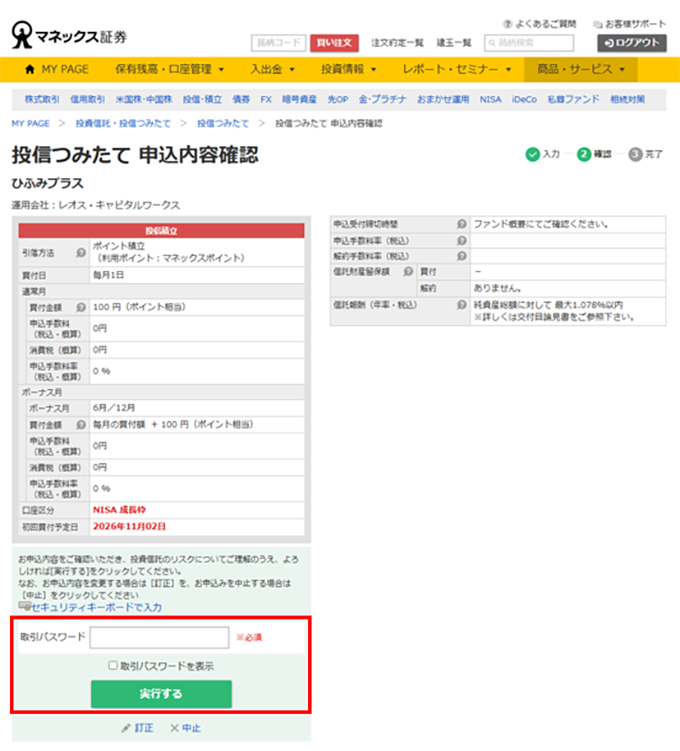
Task: Click よくあるご質問 link text
Action: (545, 24)
